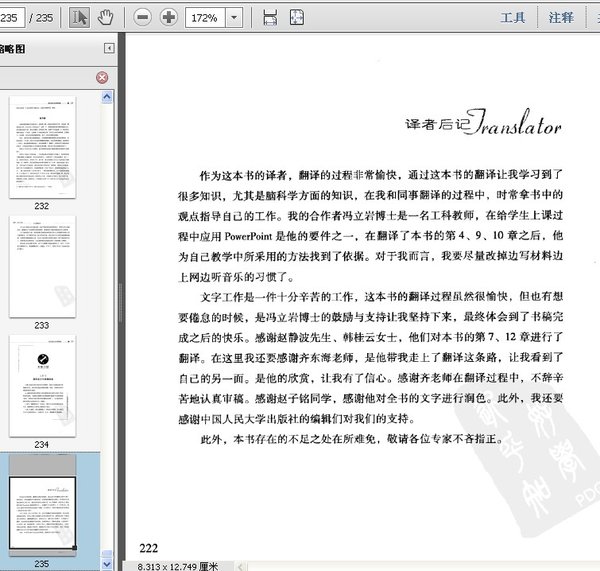Viewport: 600px width, 571px height.
Task: Select page 234 thumbnail
Action: click(42, 386)
